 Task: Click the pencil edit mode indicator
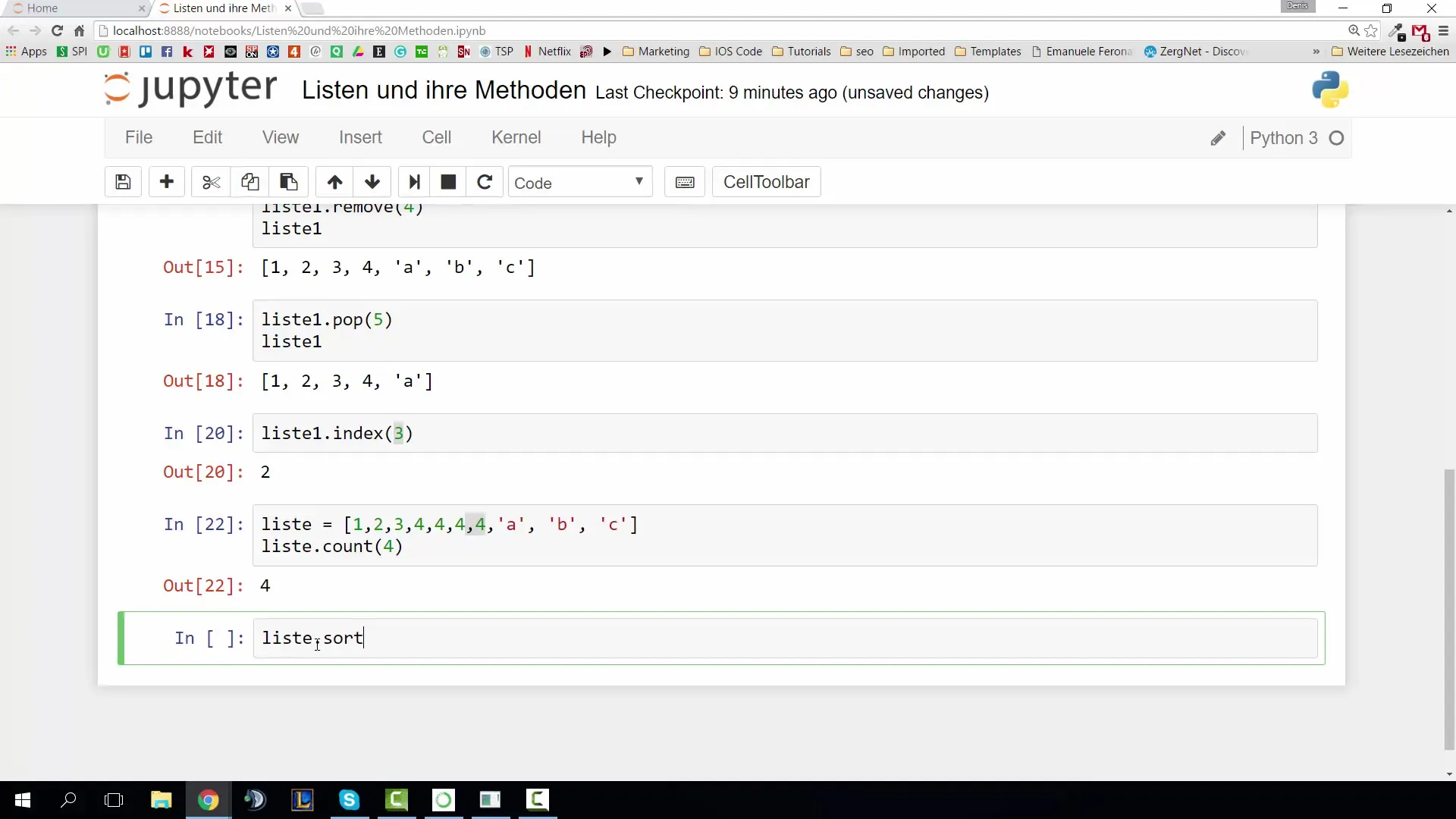[x=1218, y=138]
